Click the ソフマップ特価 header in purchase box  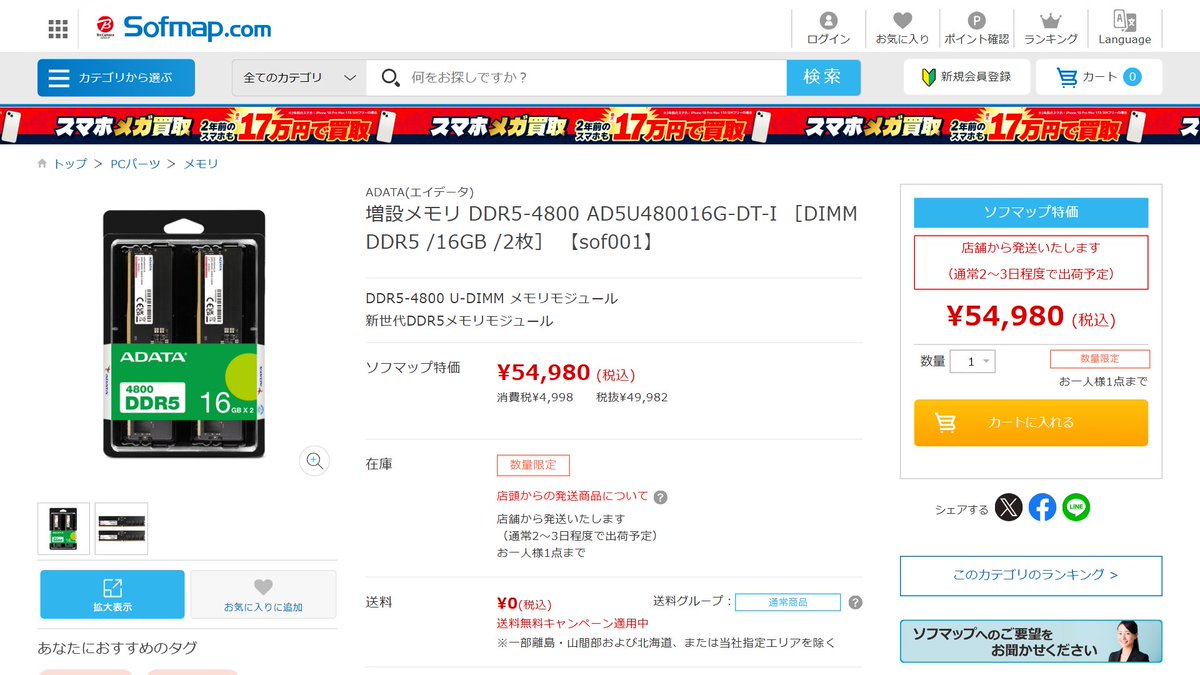1031,212
